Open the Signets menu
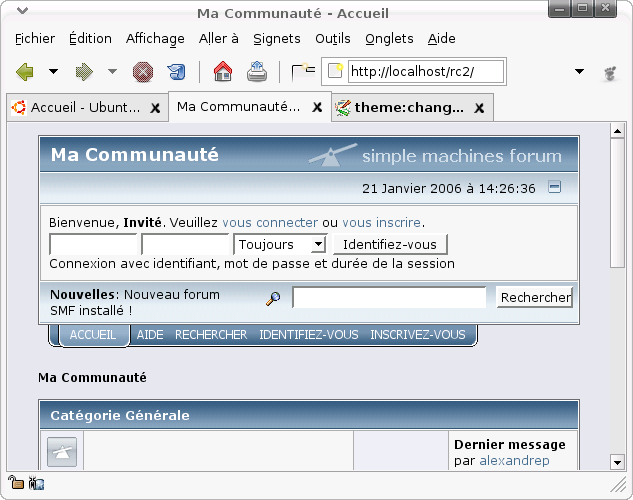The height and width of the screenshot is (500, 633). [x=277, y=39]
